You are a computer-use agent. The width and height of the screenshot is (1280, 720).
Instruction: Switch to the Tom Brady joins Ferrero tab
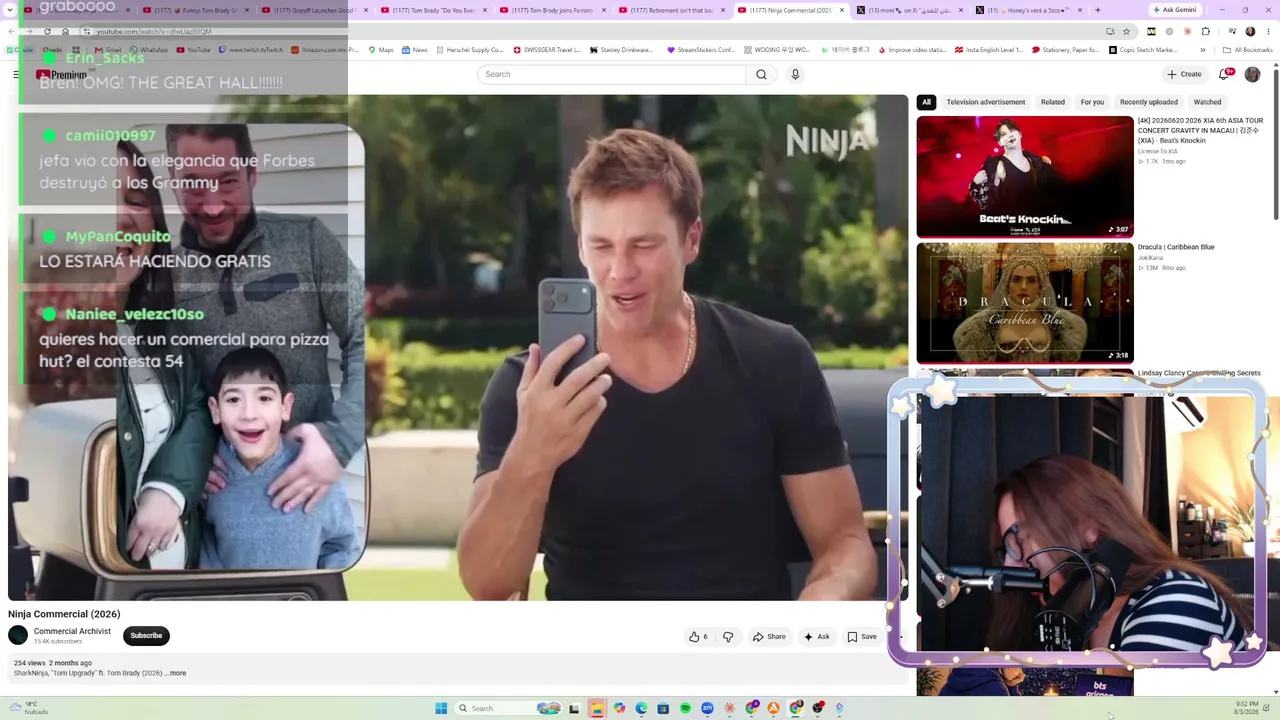tap(552, 10)
